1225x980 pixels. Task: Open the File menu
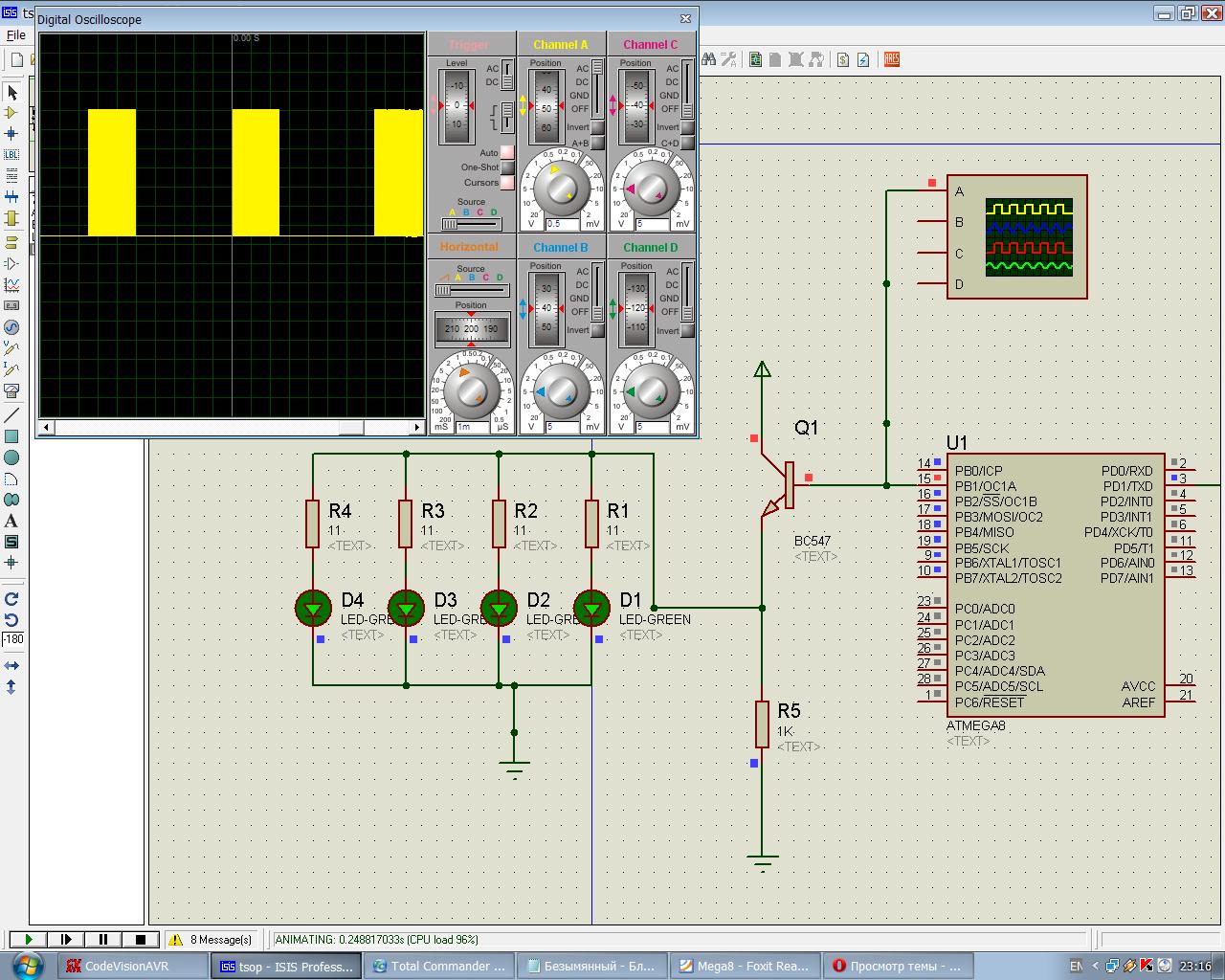click(x=16, y=35)
